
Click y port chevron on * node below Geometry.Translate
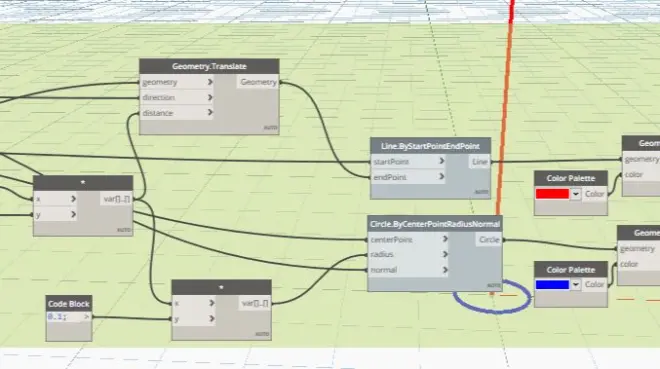(73, 215)
